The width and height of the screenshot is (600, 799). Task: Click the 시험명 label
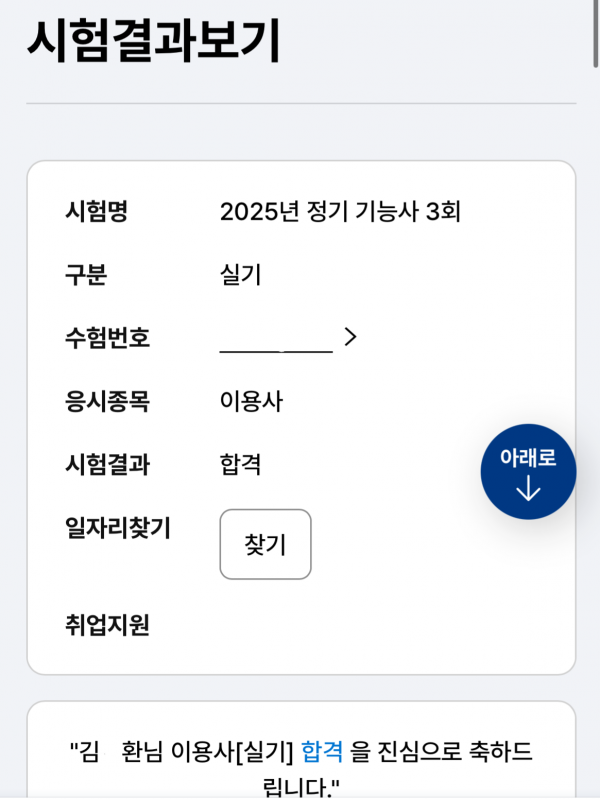pyautogui.click(x=97, y=212)
